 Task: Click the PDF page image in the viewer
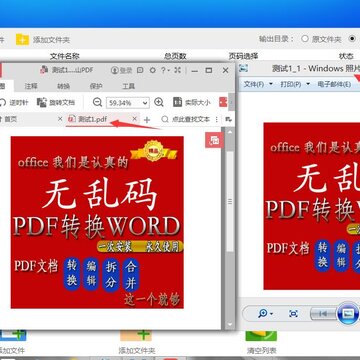97,222
